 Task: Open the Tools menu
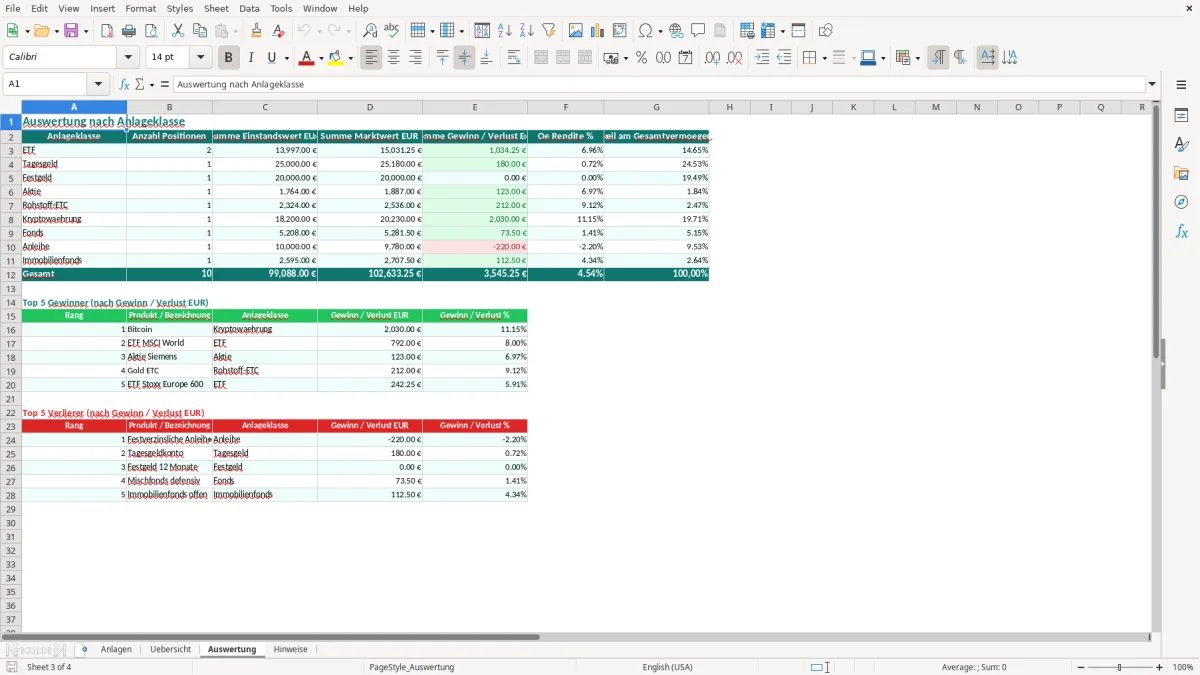click(281, 8)
